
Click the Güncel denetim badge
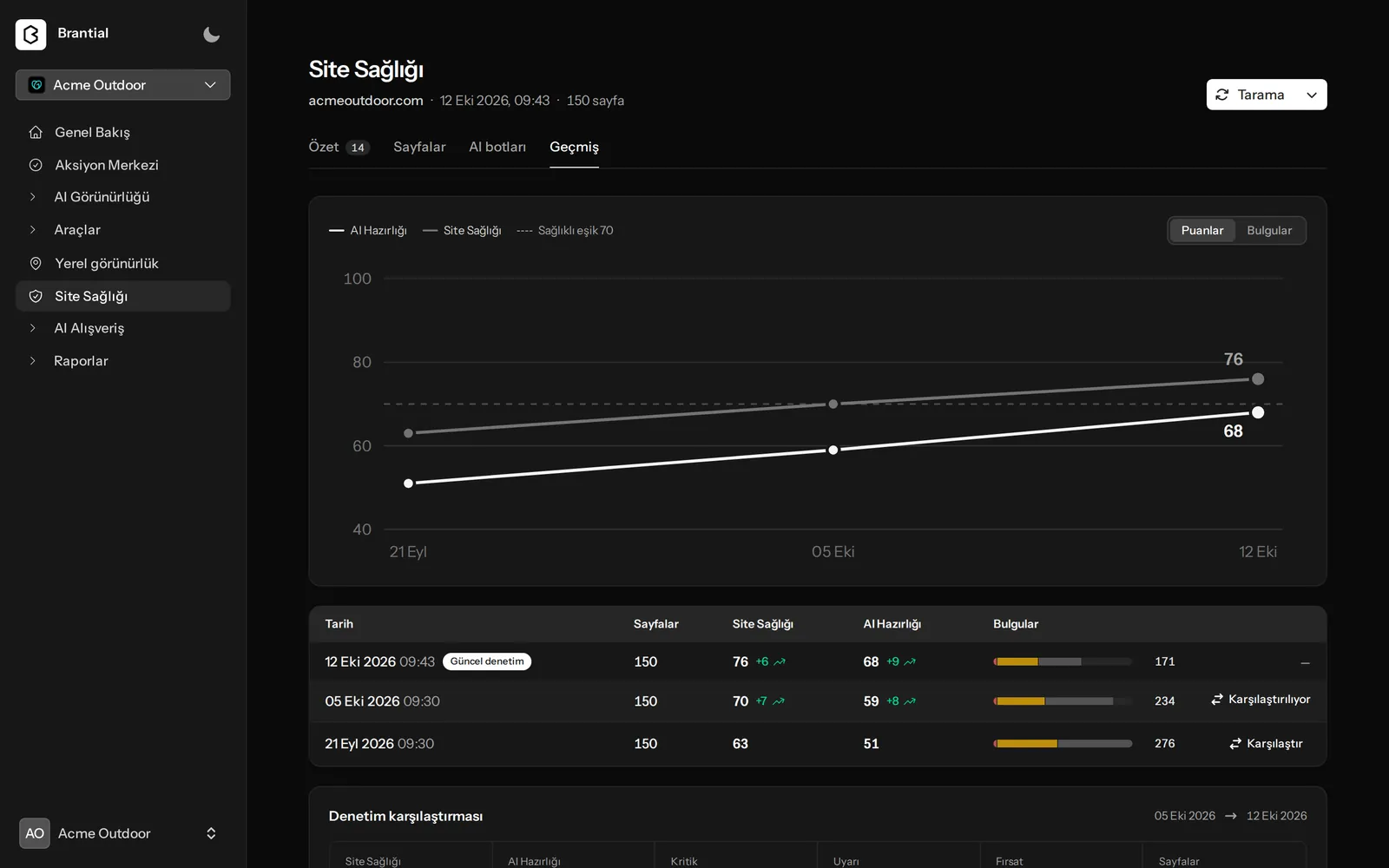487,661
